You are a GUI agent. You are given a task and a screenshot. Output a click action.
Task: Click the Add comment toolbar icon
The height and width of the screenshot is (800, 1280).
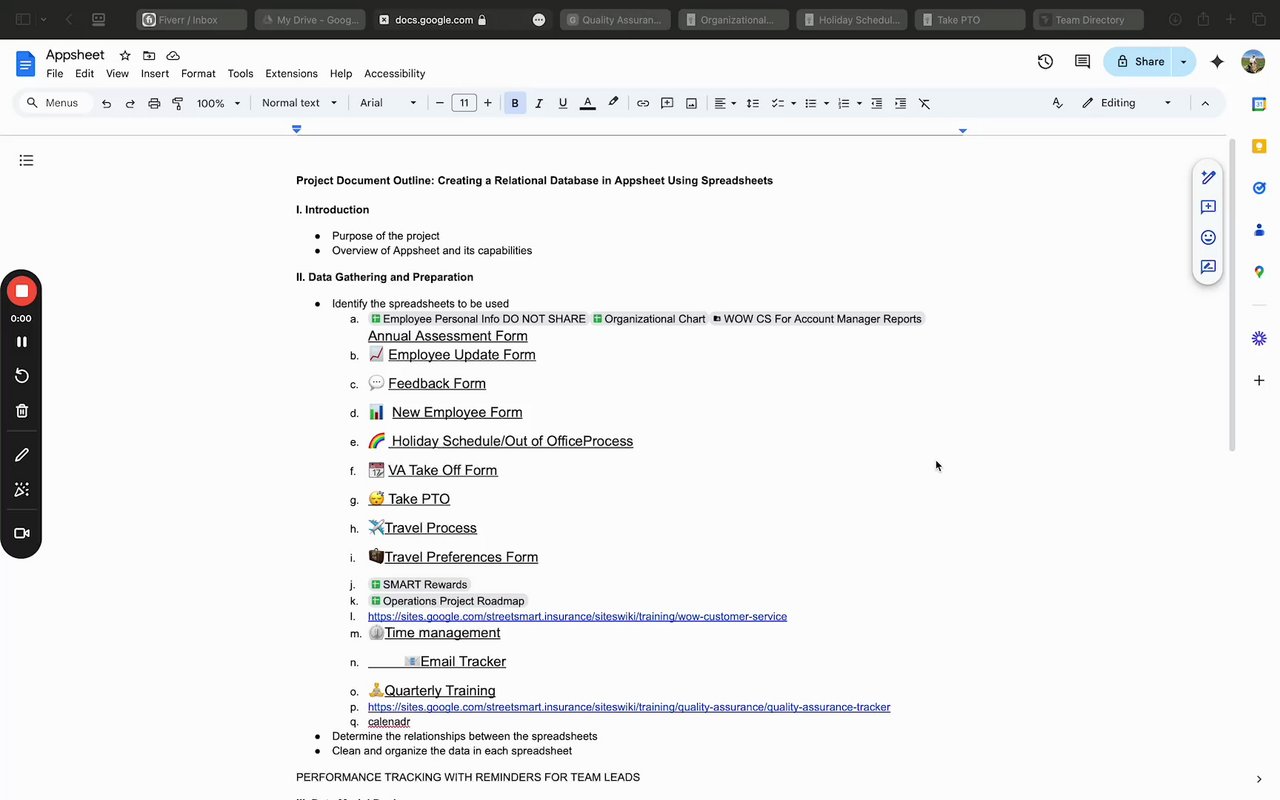pyautogui.click(x=667, y=103)
